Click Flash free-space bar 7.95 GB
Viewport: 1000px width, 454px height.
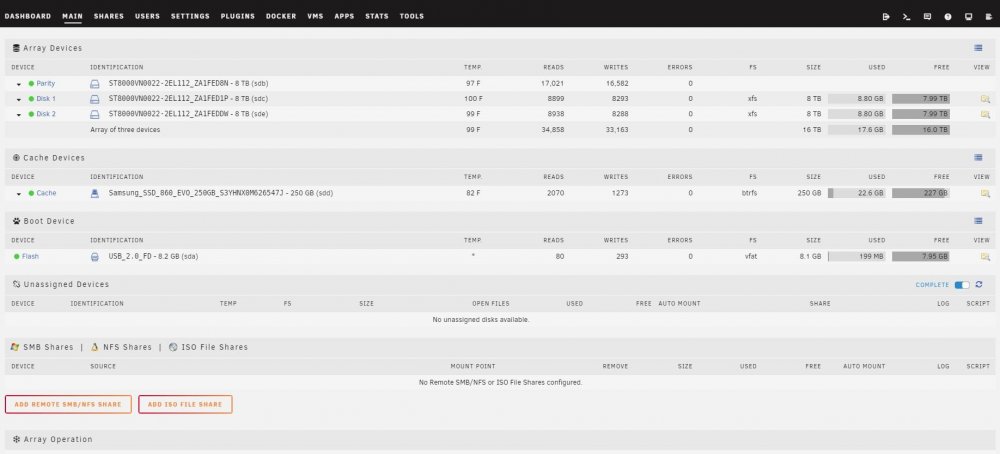click(x=920, y=256)
